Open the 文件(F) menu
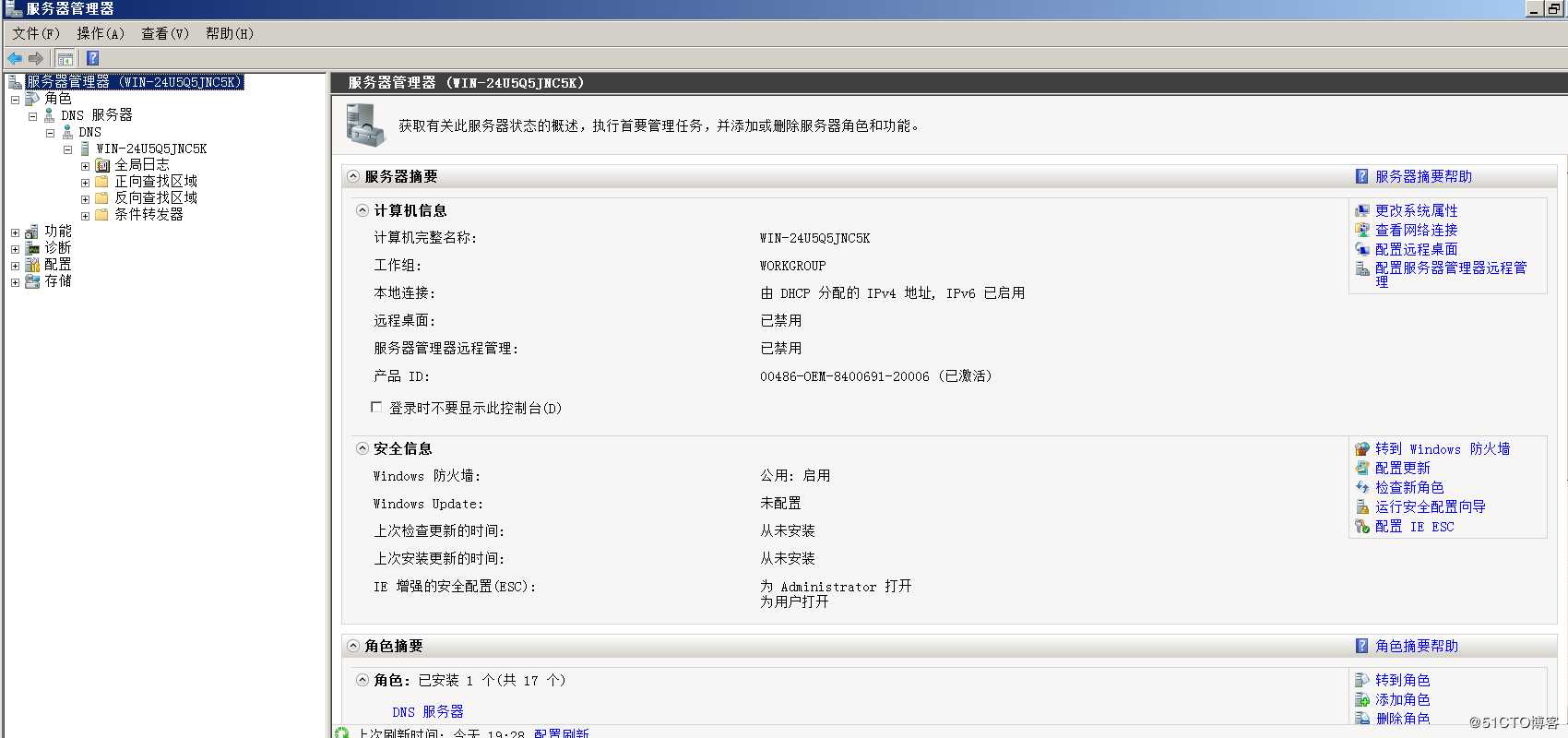The image size is (1568, 738). [x=36, y=33]
